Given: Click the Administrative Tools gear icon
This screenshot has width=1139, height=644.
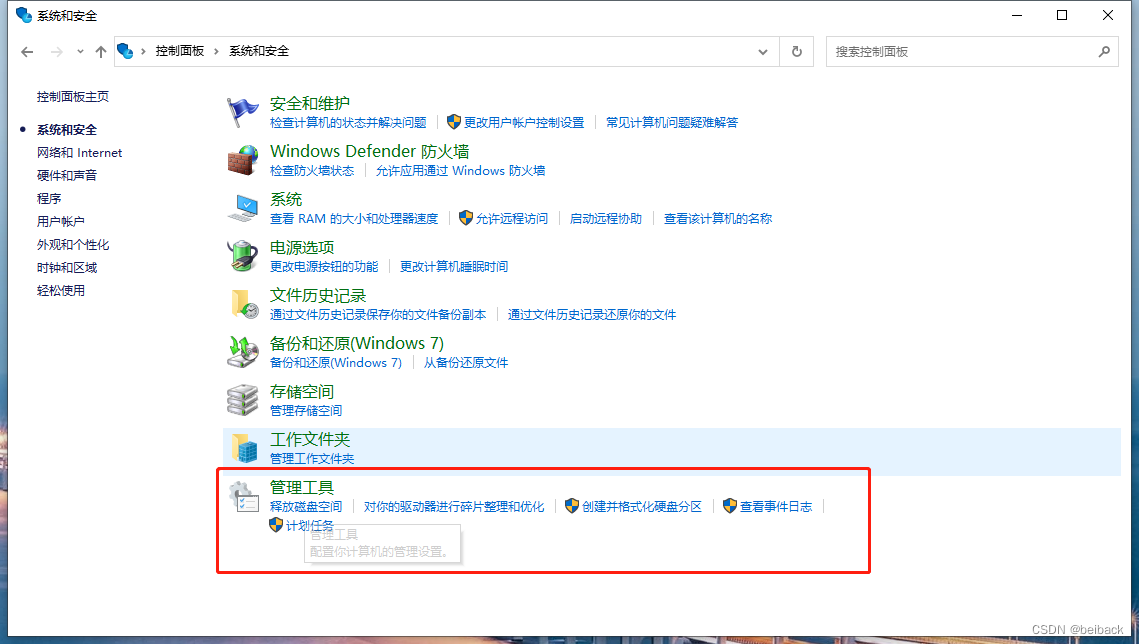Looking at the screenshot, I should [244, 497].
